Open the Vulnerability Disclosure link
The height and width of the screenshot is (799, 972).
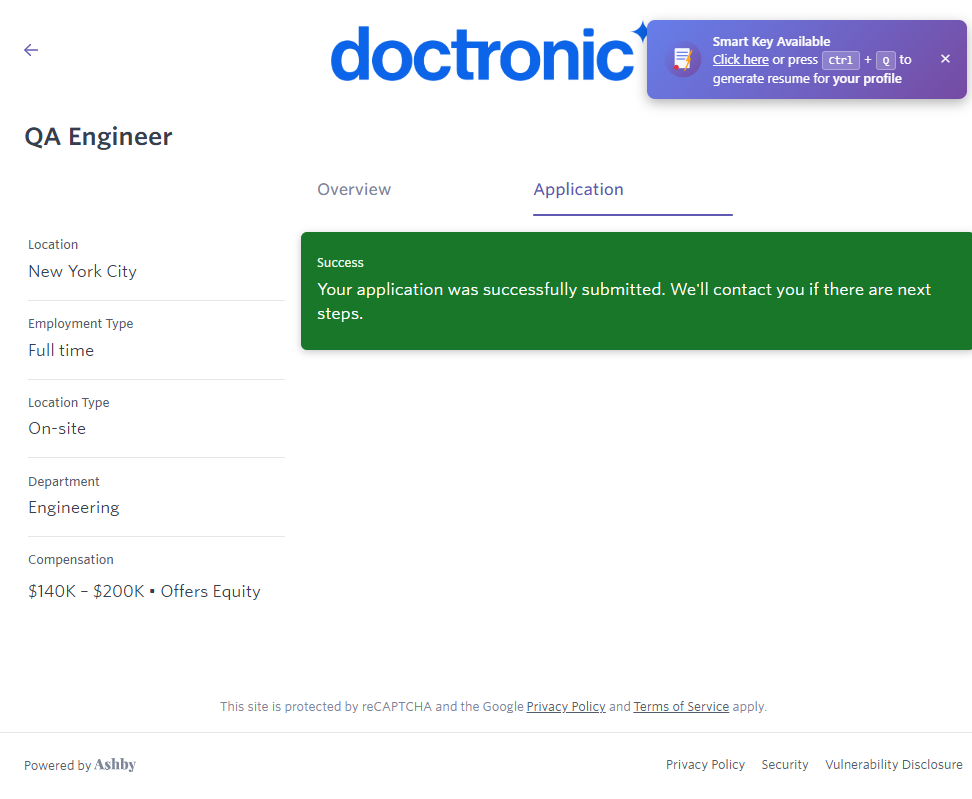(x=893, y=765)
